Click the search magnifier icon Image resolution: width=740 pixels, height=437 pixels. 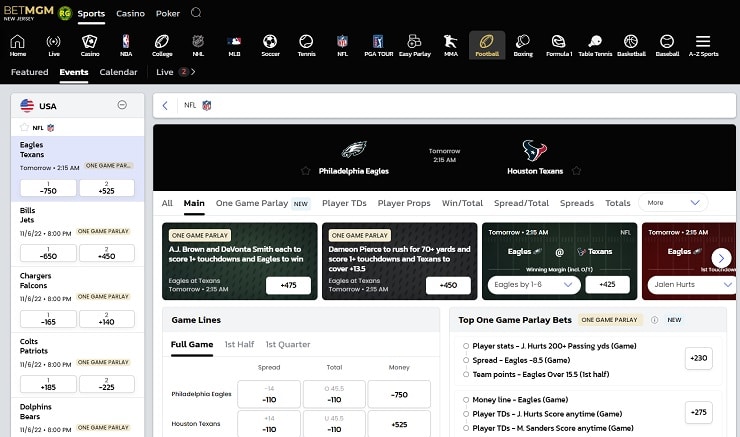[x=196, y=13]
